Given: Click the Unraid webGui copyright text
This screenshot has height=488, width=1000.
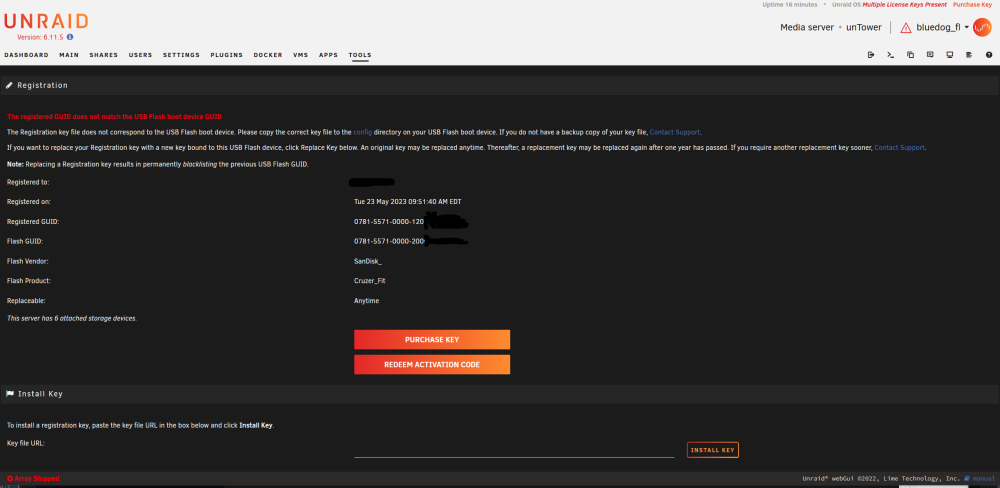Looking at the screenshot, I should (881, 478).
